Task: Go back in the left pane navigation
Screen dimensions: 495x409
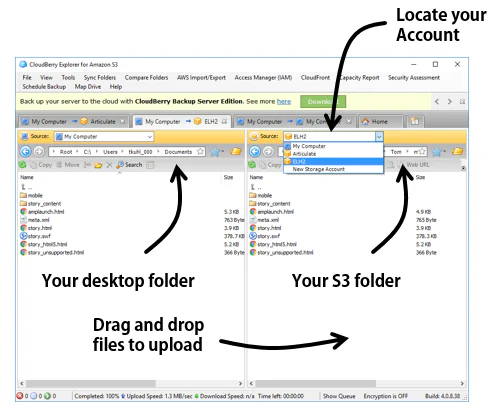Action: (25, 152)
